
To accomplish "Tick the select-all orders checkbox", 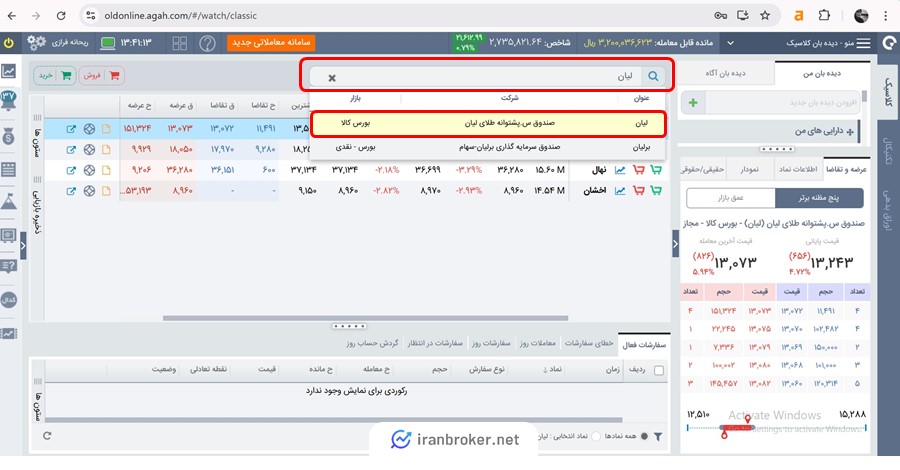I will [x=659, y=371].
